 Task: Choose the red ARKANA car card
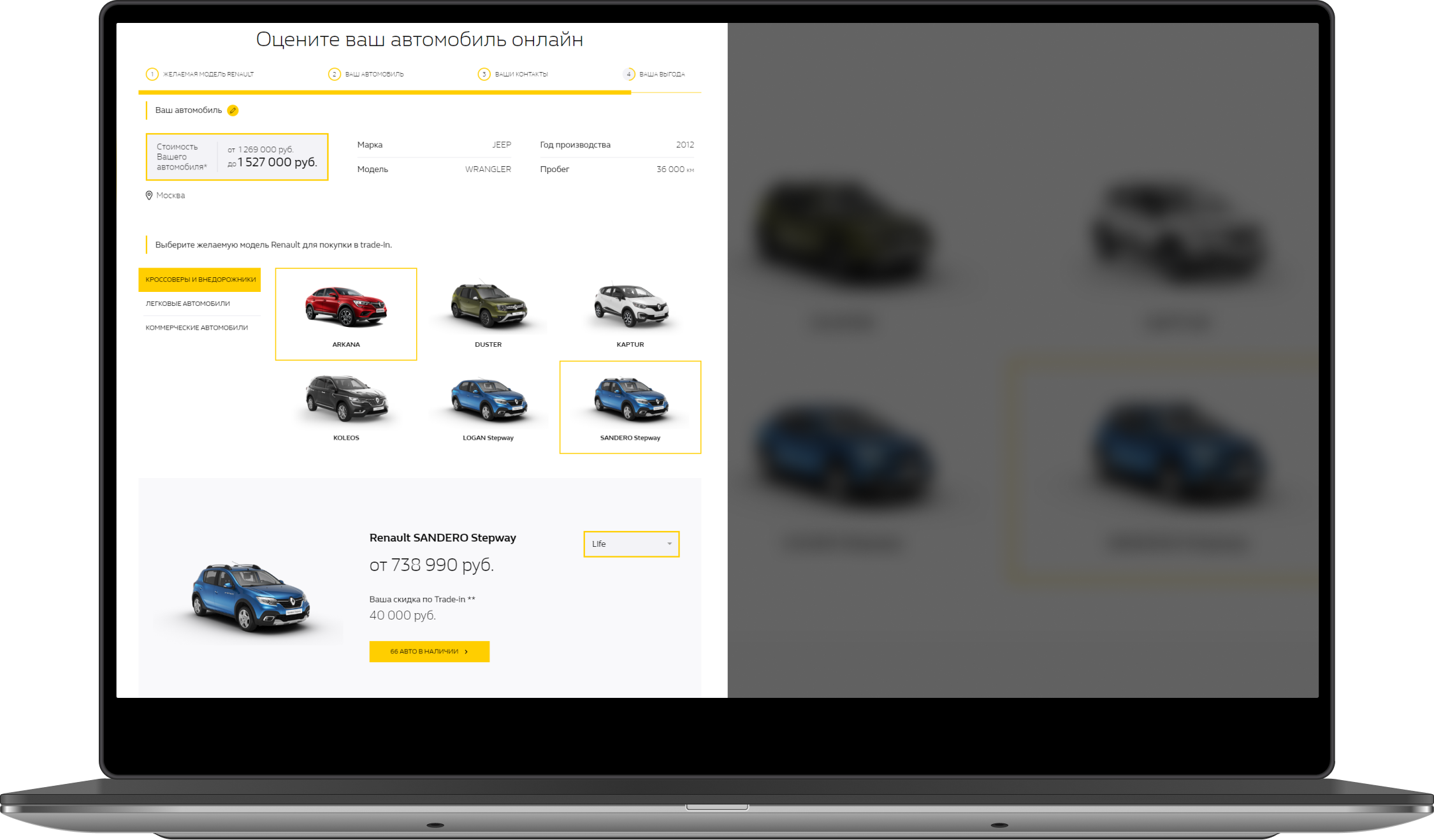click(346, 314)
